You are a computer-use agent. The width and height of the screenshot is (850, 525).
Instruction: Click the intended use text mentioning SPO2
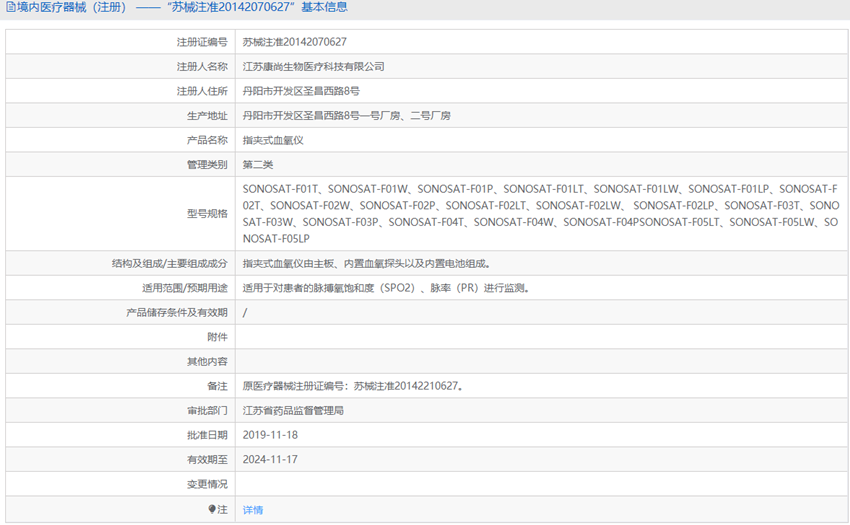[385, 288]
